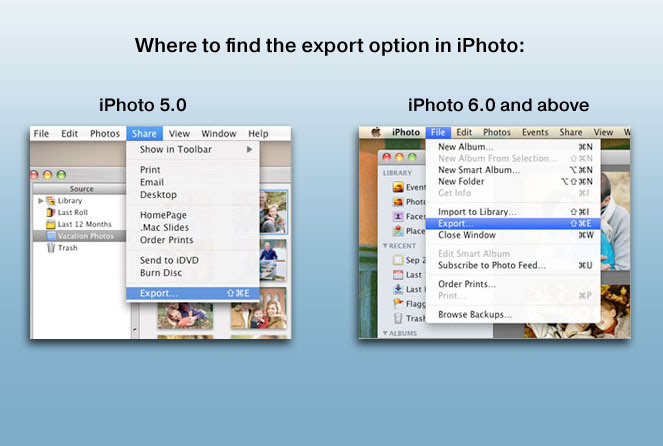Screen dimensions: 663x446
Task: Choose Close Window in File menu
Action: tap(513, 235)
